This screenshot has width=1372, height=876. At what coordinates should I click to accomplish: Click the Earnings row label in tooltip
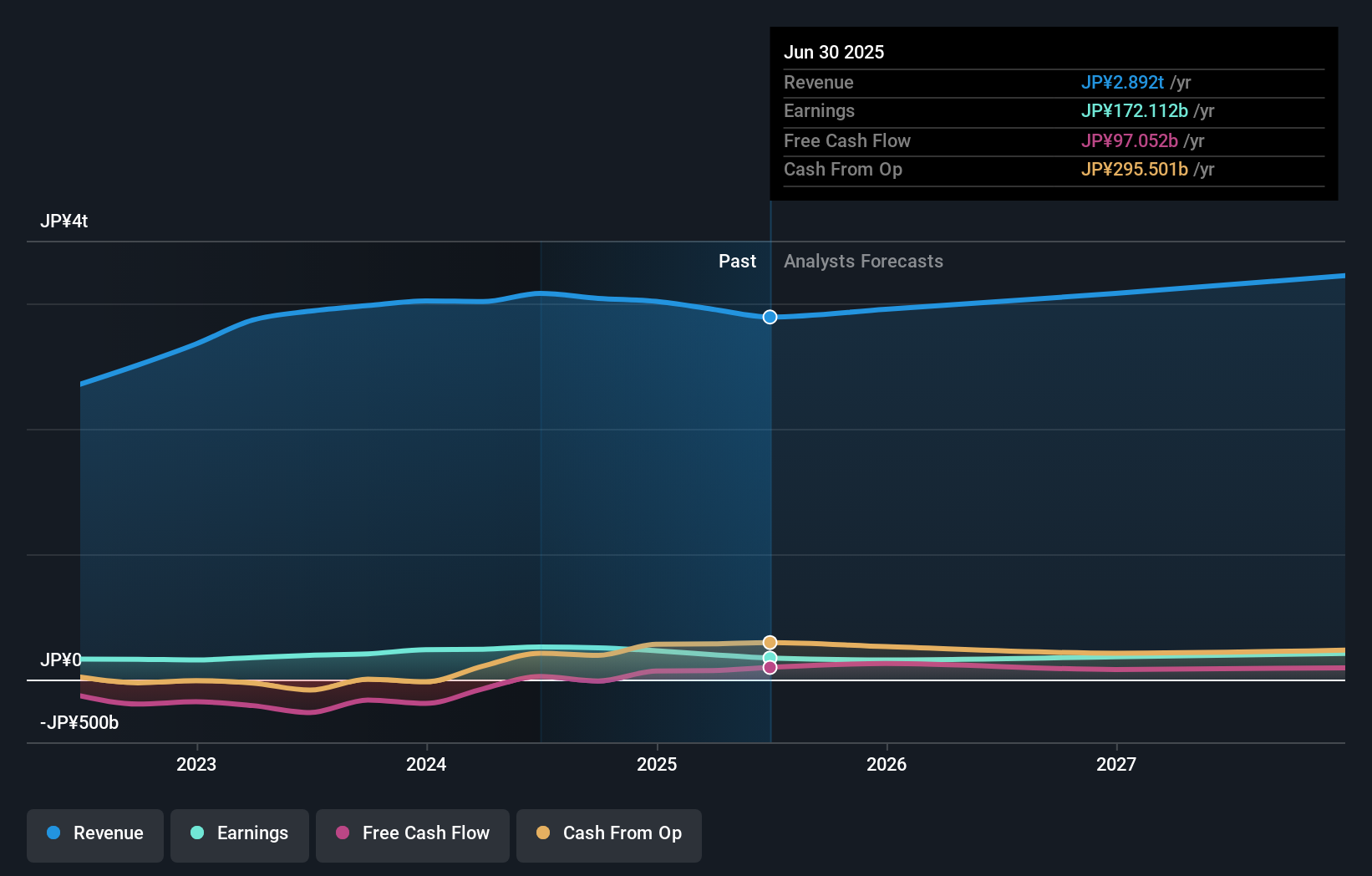pos(819,110)
